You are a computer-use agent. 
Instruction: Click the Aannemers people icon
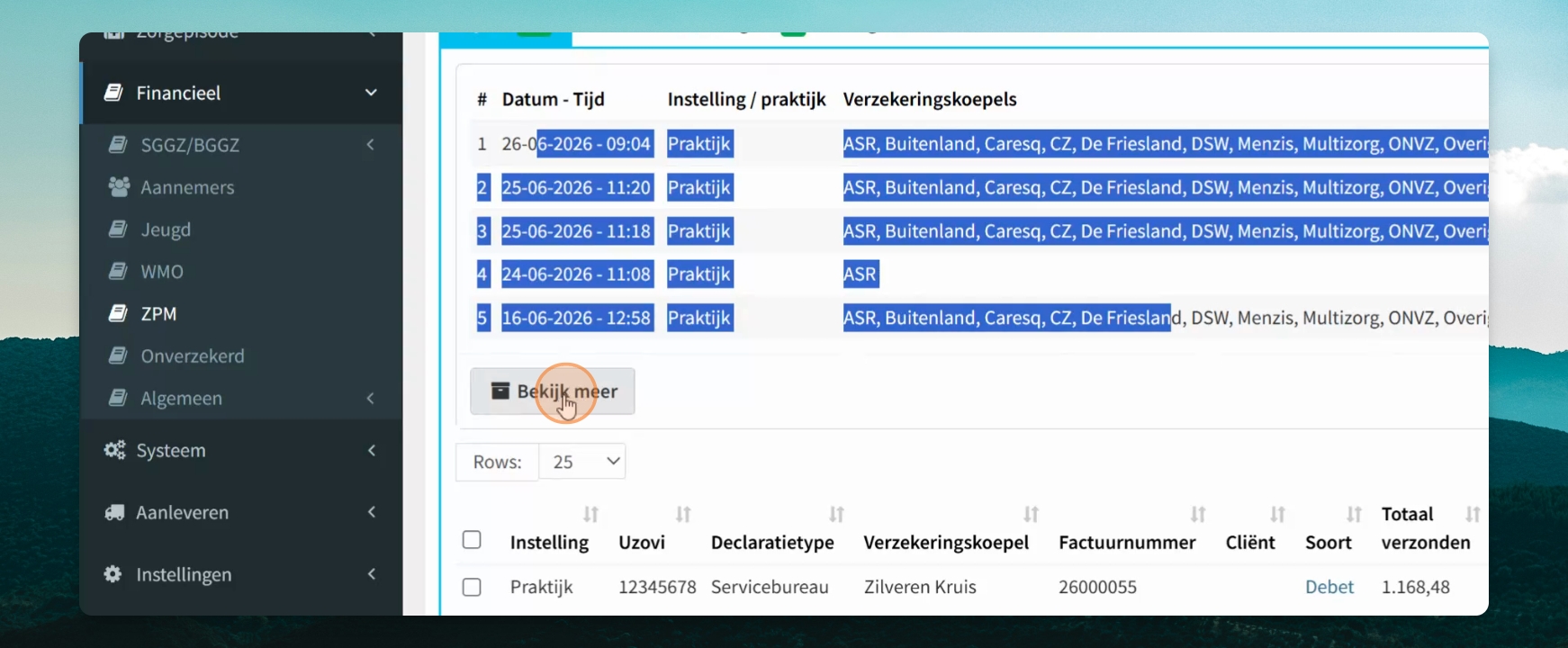(119, 186)
